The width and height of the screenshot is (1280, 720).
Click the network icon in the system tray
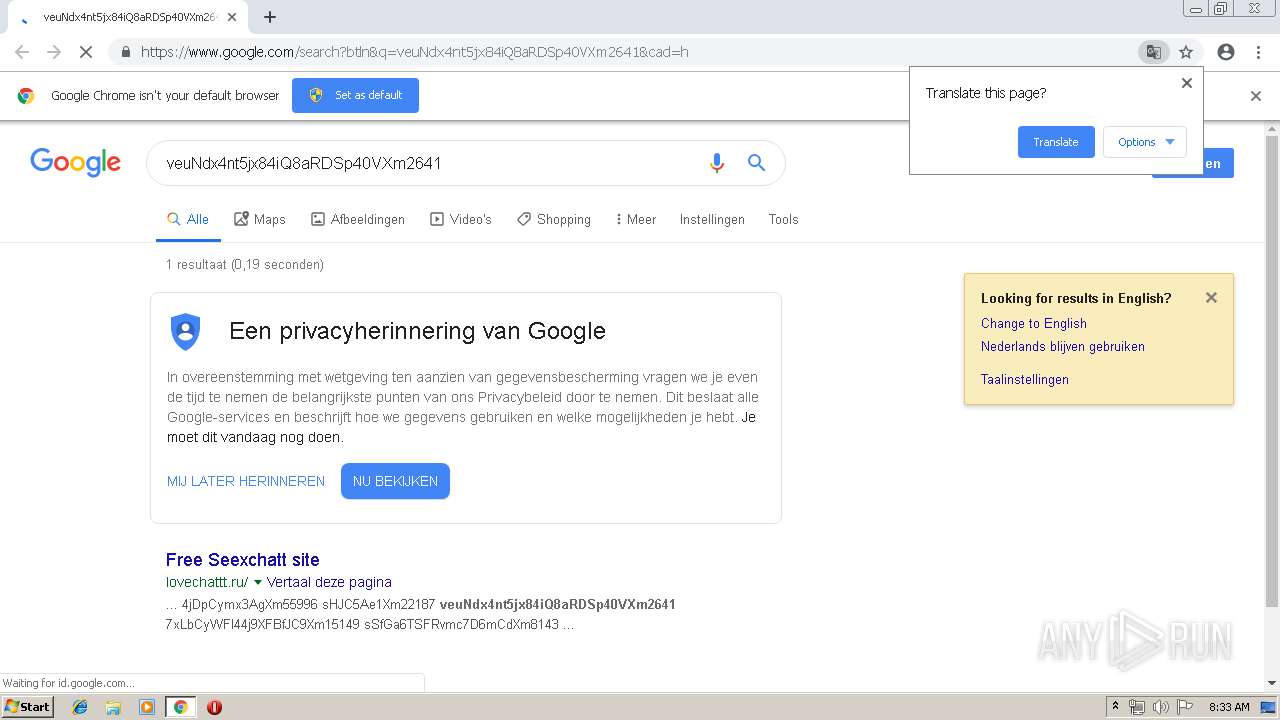click(x=1137, y=707)
